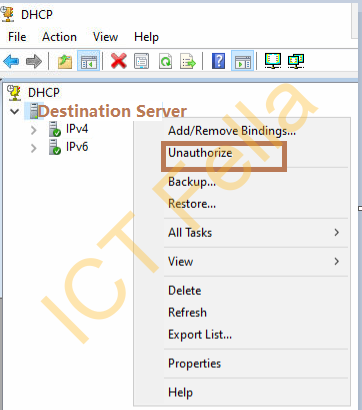
Task: Open the File menu
Action: click(x=17, y=37)
